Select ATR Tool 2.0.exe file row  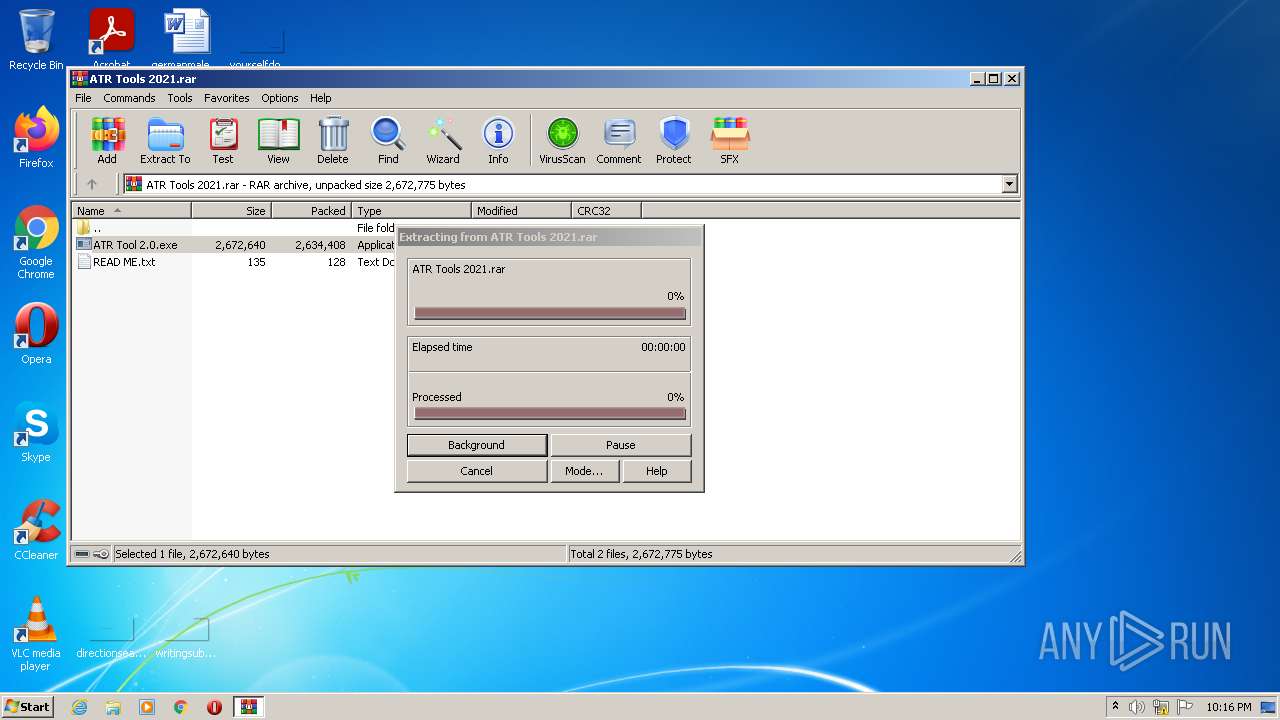click(234, 245)
